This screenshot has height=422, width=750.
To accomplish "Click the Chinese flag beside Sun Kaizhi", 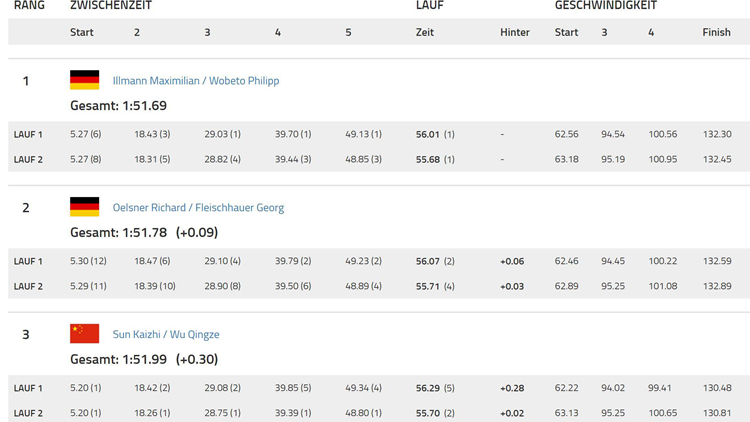I will click(84, 334).
